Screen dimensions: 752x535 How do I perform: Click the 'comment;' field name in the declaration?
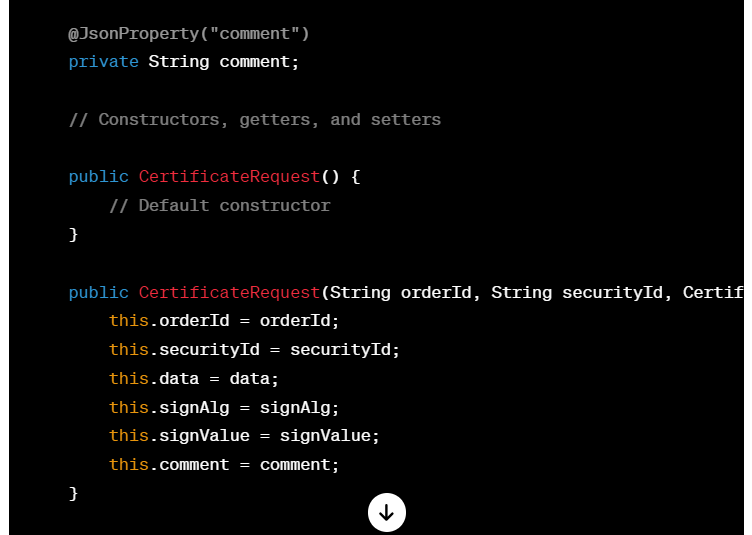pyautogui.click(x=259, y=62)
